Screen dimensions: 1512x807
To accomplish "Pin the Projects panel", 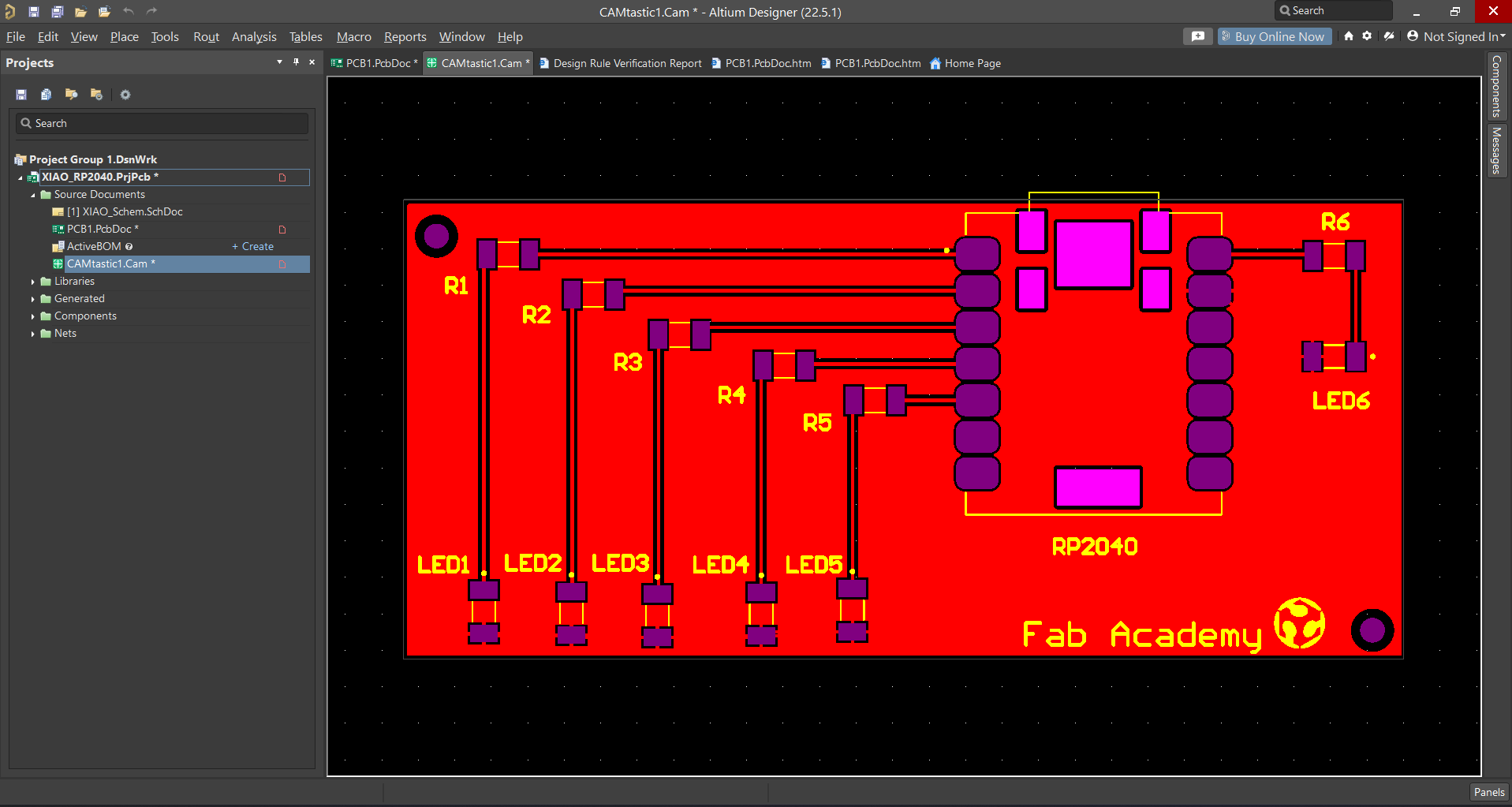I will 296,62.
